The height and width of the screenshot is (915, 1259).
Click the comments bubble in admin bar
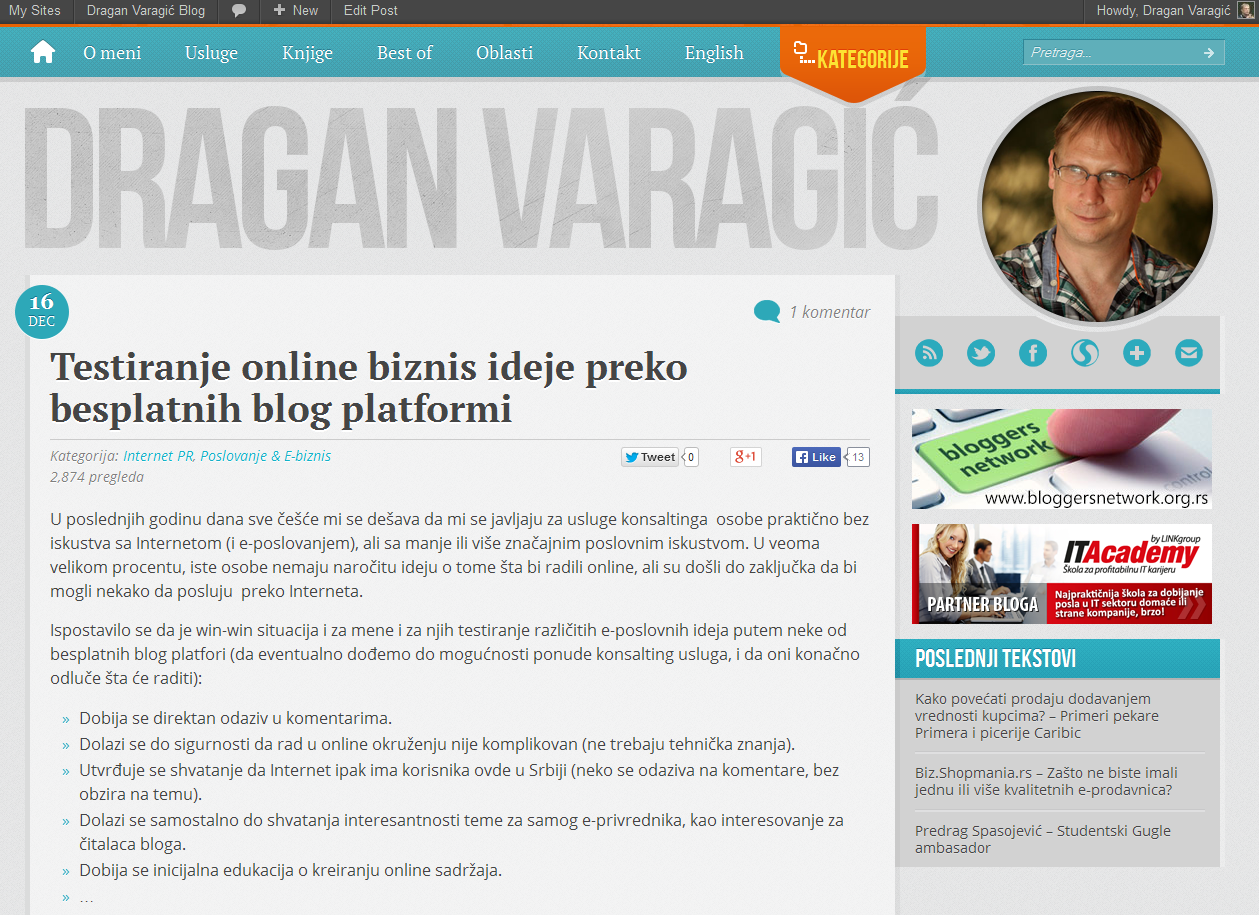pyautogui.click(x=239, y=11)
